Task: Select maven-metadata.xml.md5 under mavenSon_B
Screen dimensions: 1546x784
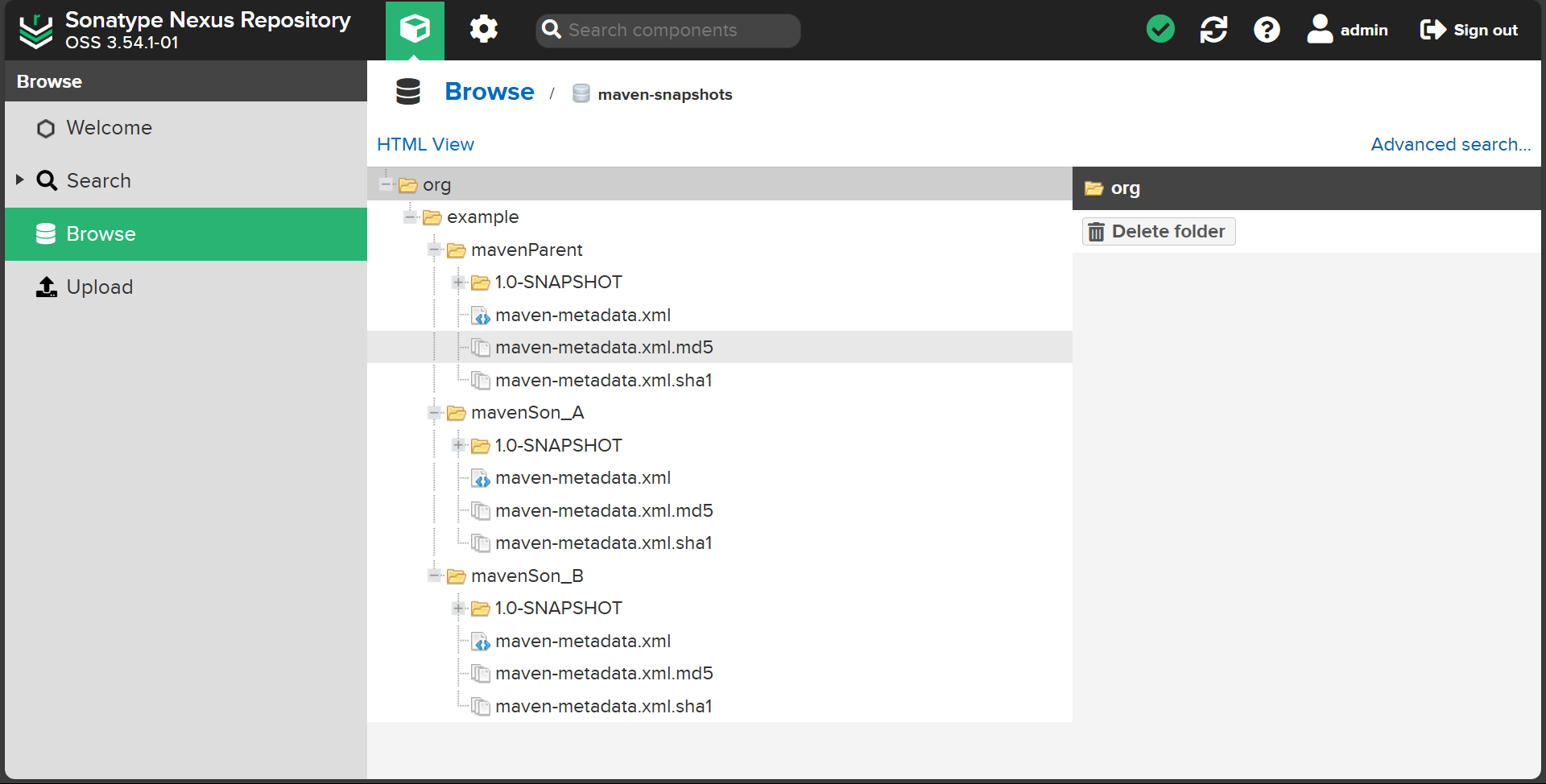Action: coord(720,674)
